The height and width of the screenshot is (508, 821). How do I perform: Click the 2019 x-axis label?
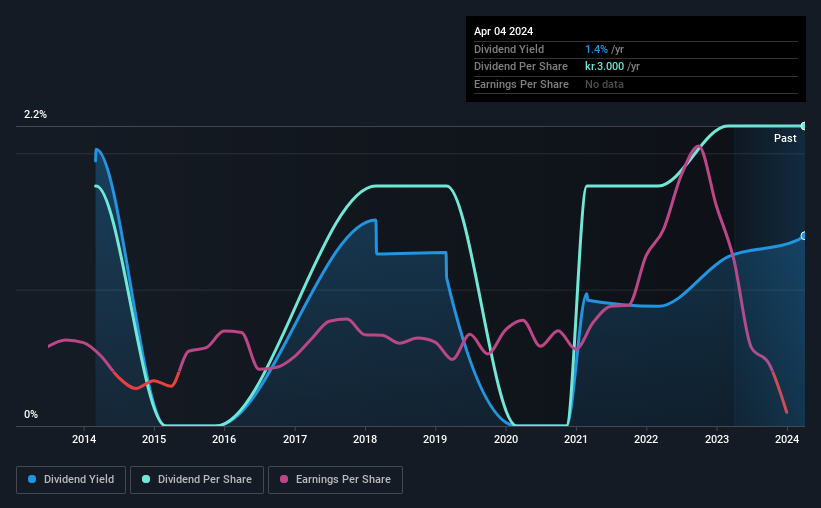click(x=435, y=439)
